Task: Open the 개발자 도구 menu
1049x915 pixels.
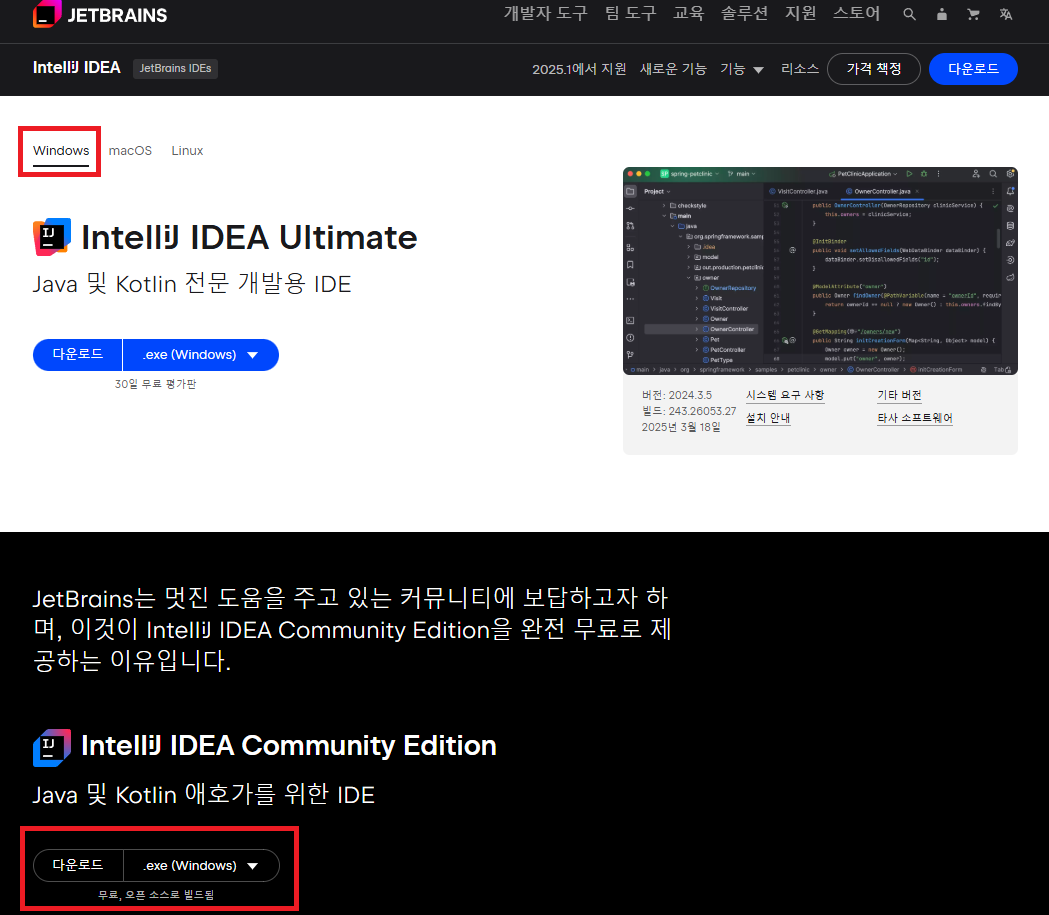Action: [x=545, y=13]
